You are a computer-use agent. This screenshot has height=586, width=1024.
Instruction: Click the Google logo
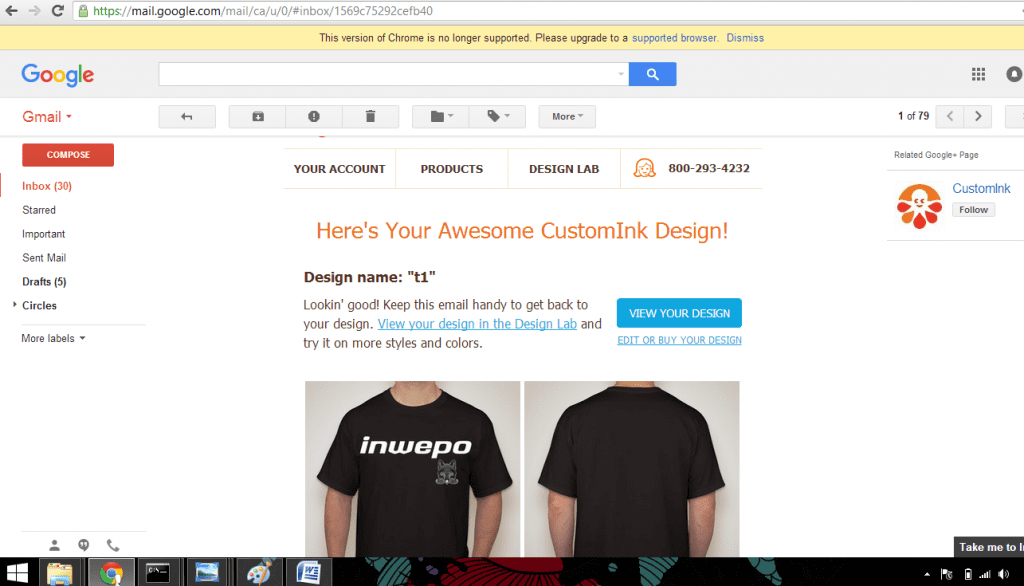[57, 74]
